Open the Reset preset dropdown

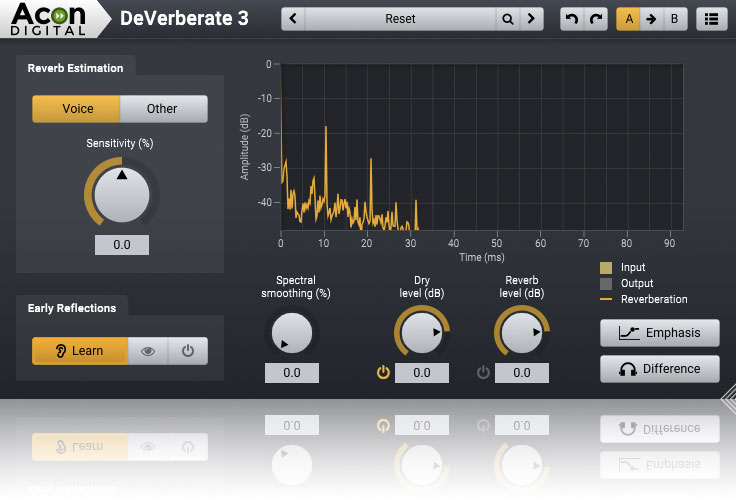tap(400, 19)
